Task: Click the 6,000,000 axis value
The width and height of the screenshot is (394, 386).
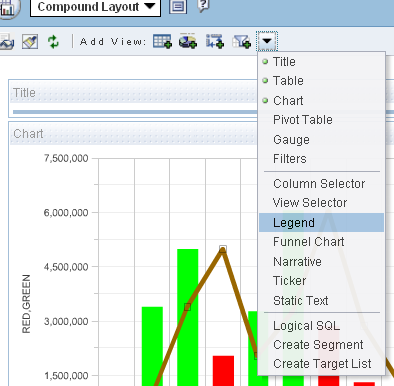Action: point(66,212)
